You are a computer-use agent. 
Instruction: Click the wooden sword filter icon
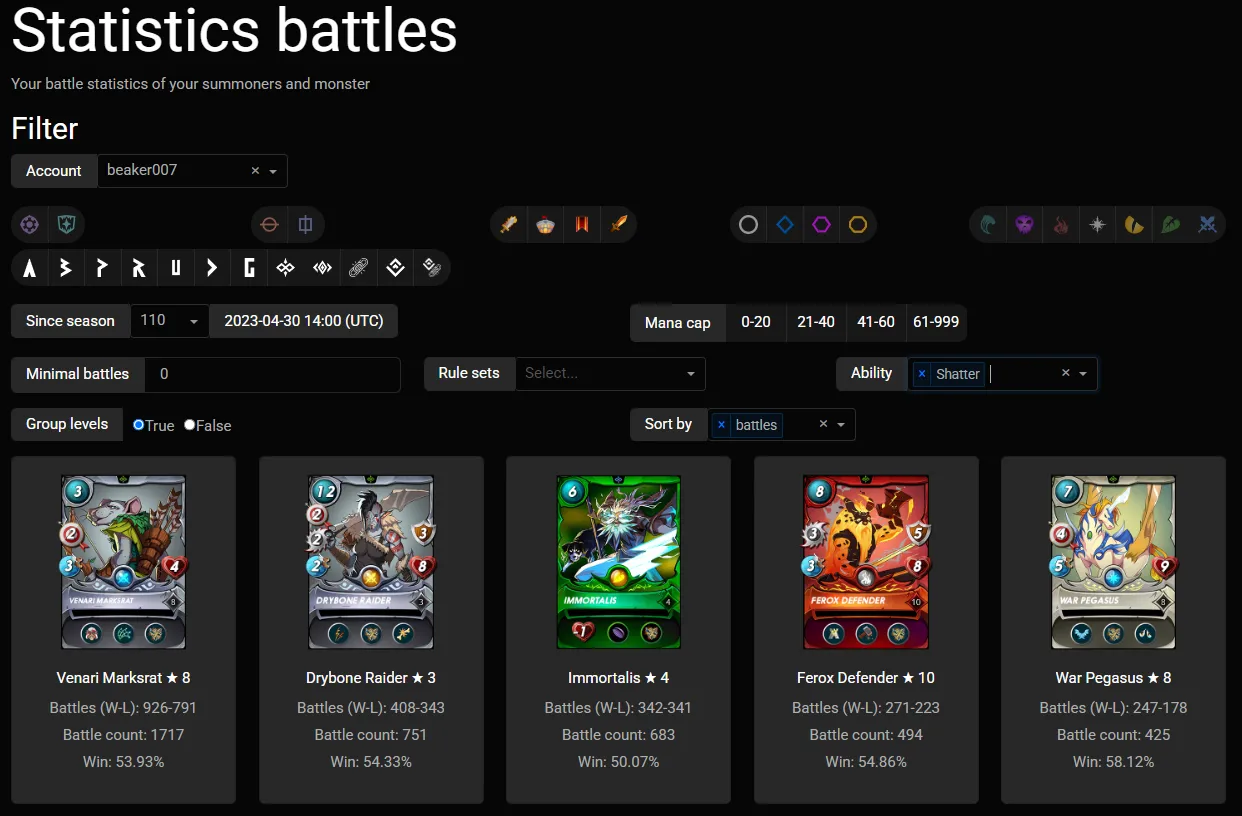coord(509,225)
